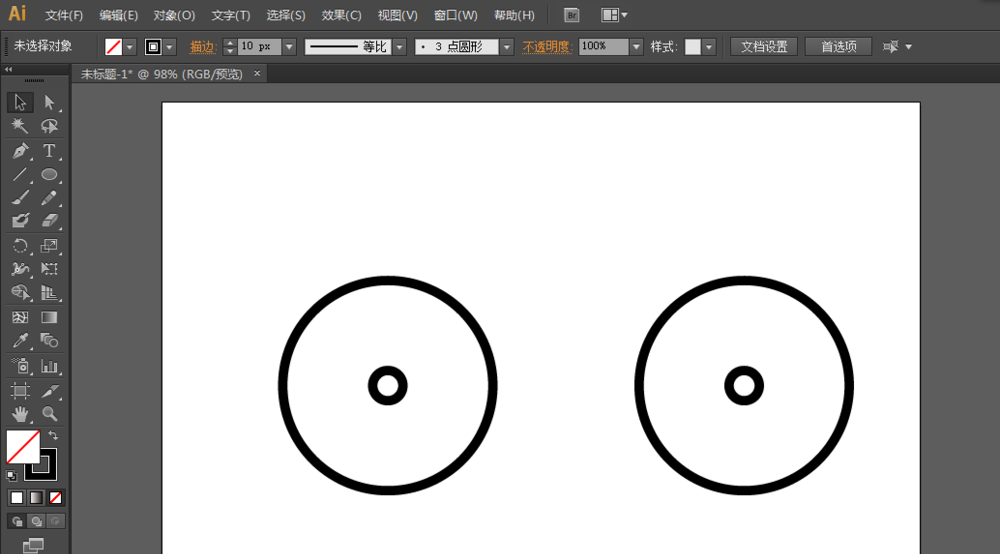Pick the Magic Wand tool

coord(20,126)
